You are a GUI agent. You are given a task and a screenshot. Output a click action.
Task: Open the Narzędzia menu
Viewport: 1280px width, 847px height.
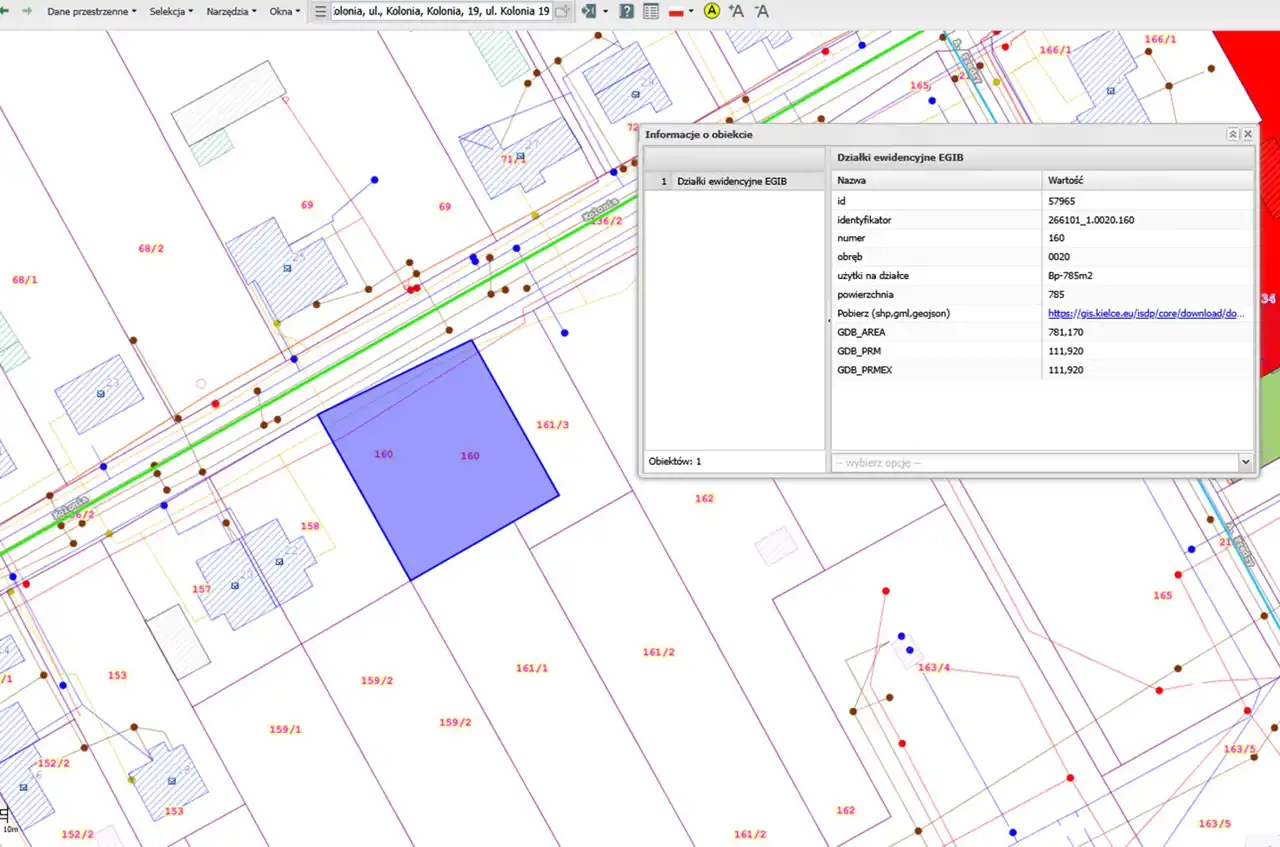(x=231, y=11)
